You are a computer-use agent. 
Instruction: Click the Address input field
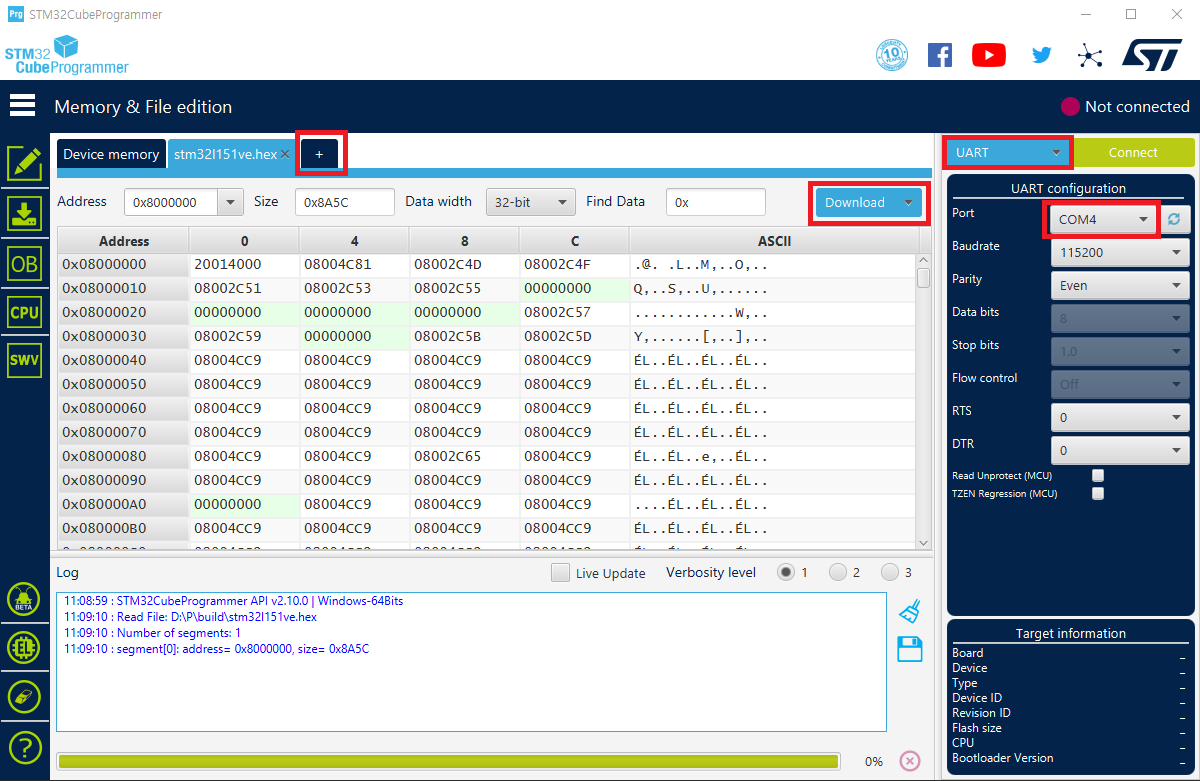pos(172,202)
